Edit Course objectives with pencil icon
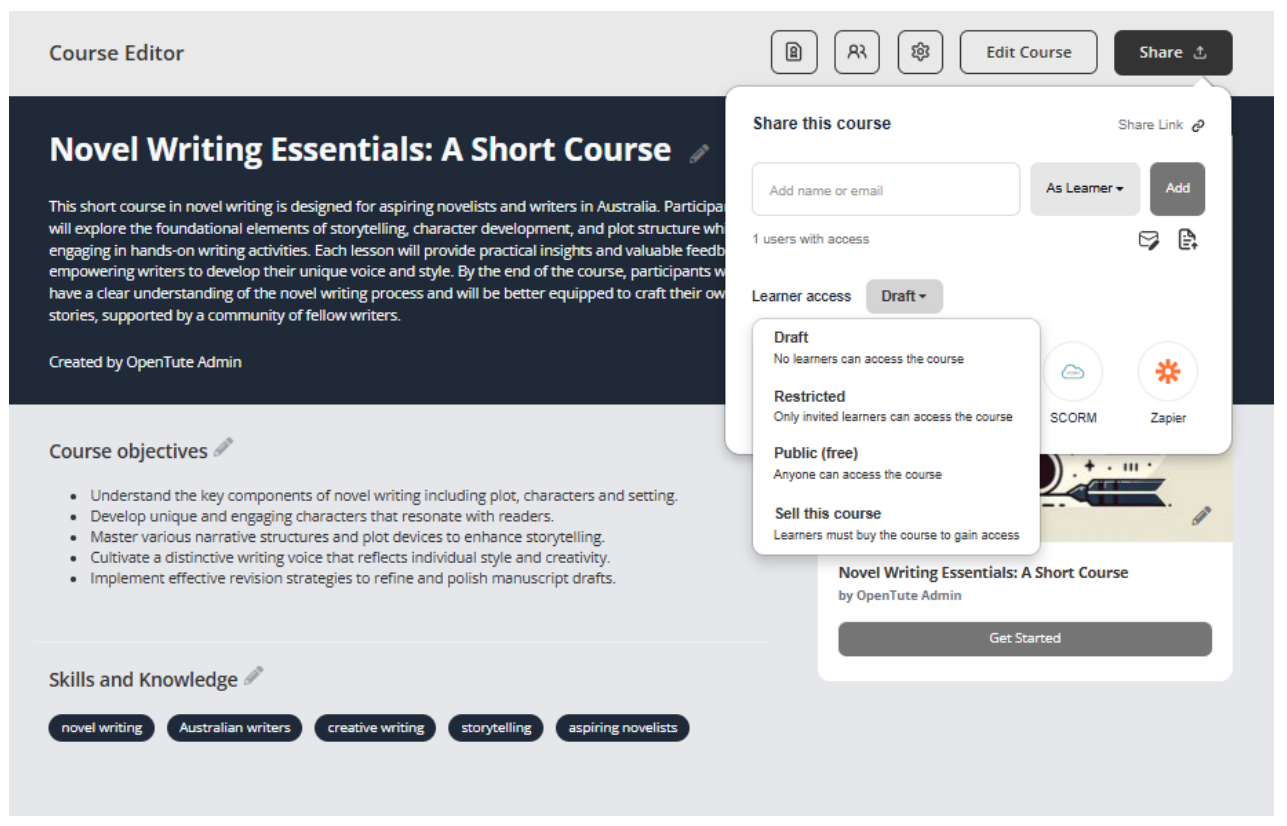The height and width of the screenshot is (826, 1287). 223,448
